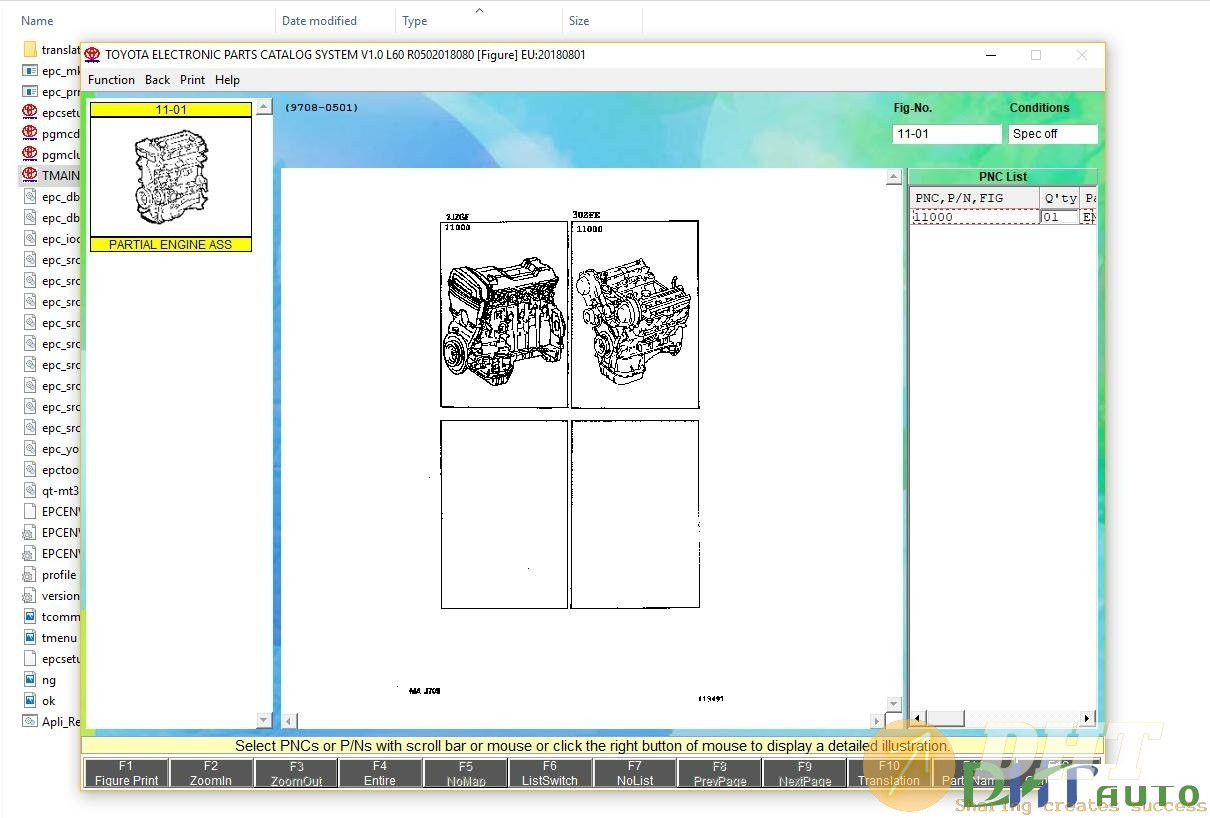This screenshot has height=818, width=1210.
Task: Sort File Explorer by the Size column
Action: click(578, 20)
